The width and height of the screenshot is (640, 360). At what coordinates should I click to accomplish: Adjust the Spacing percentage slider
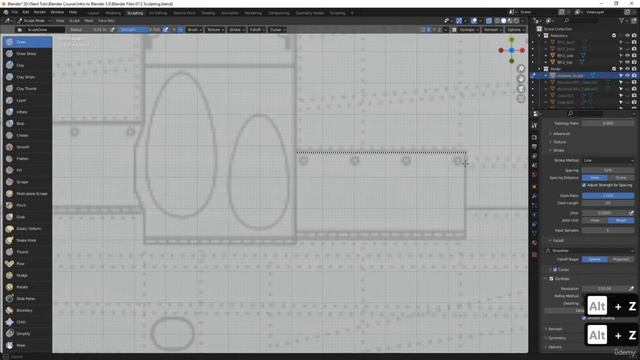click(x=608, y=171)
